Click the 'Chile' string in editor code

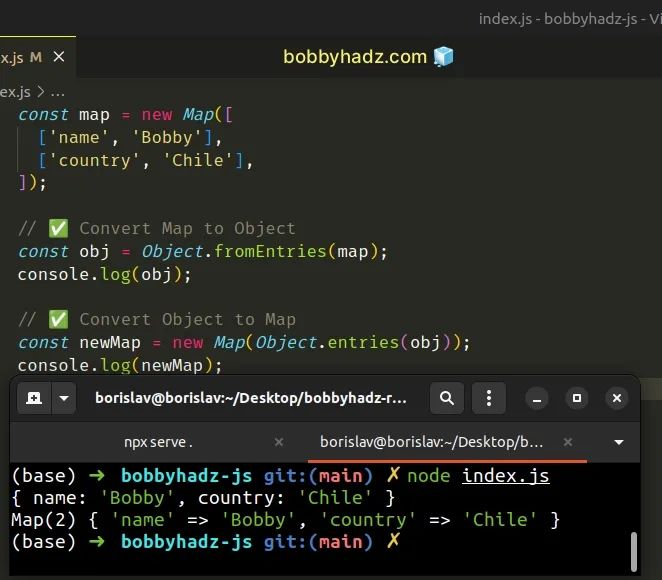click(198, 160)
